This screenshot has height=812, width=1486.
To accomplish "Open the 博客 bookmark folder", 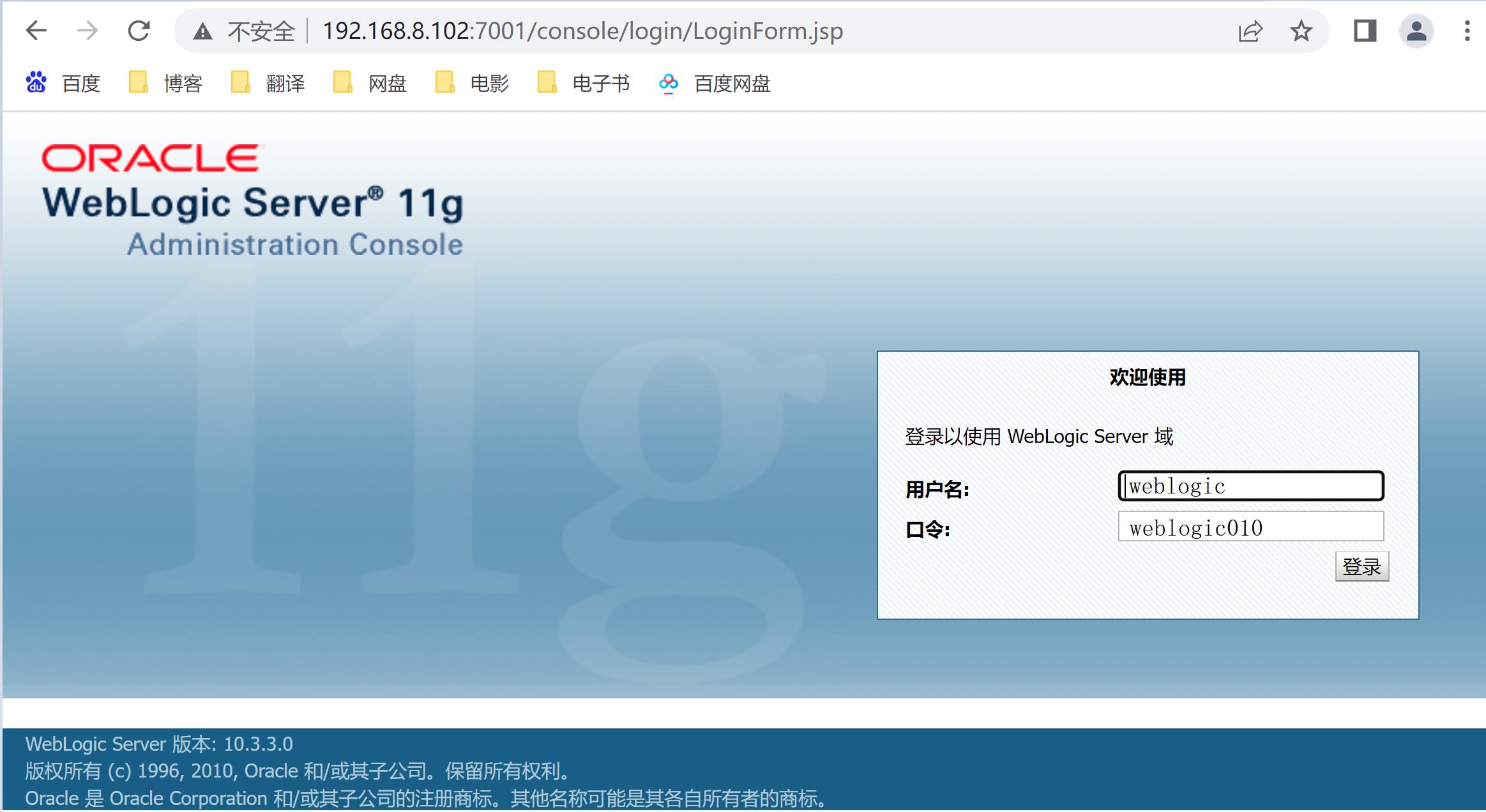I will [x=166, y=83].
